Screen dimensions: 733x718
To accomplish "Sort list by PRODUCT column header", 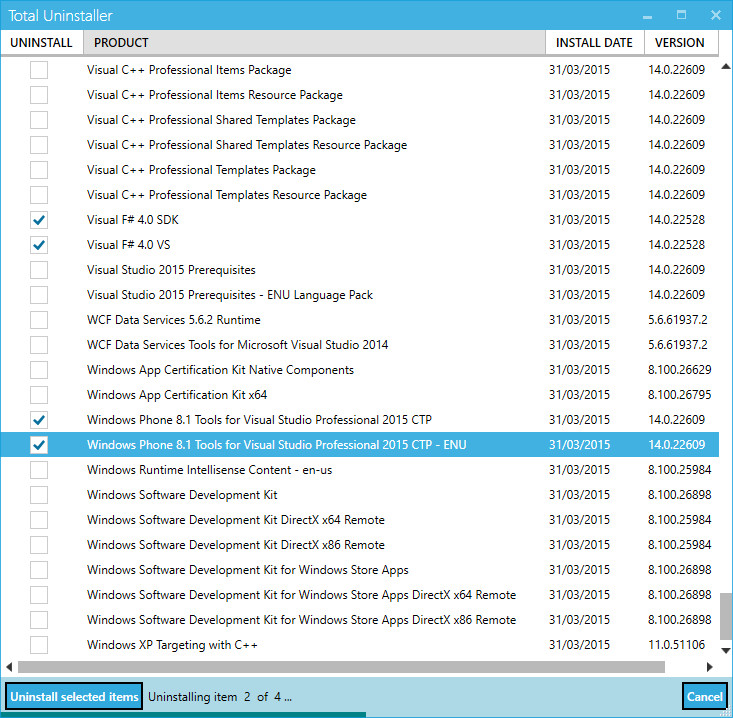I will coord(314,43).
